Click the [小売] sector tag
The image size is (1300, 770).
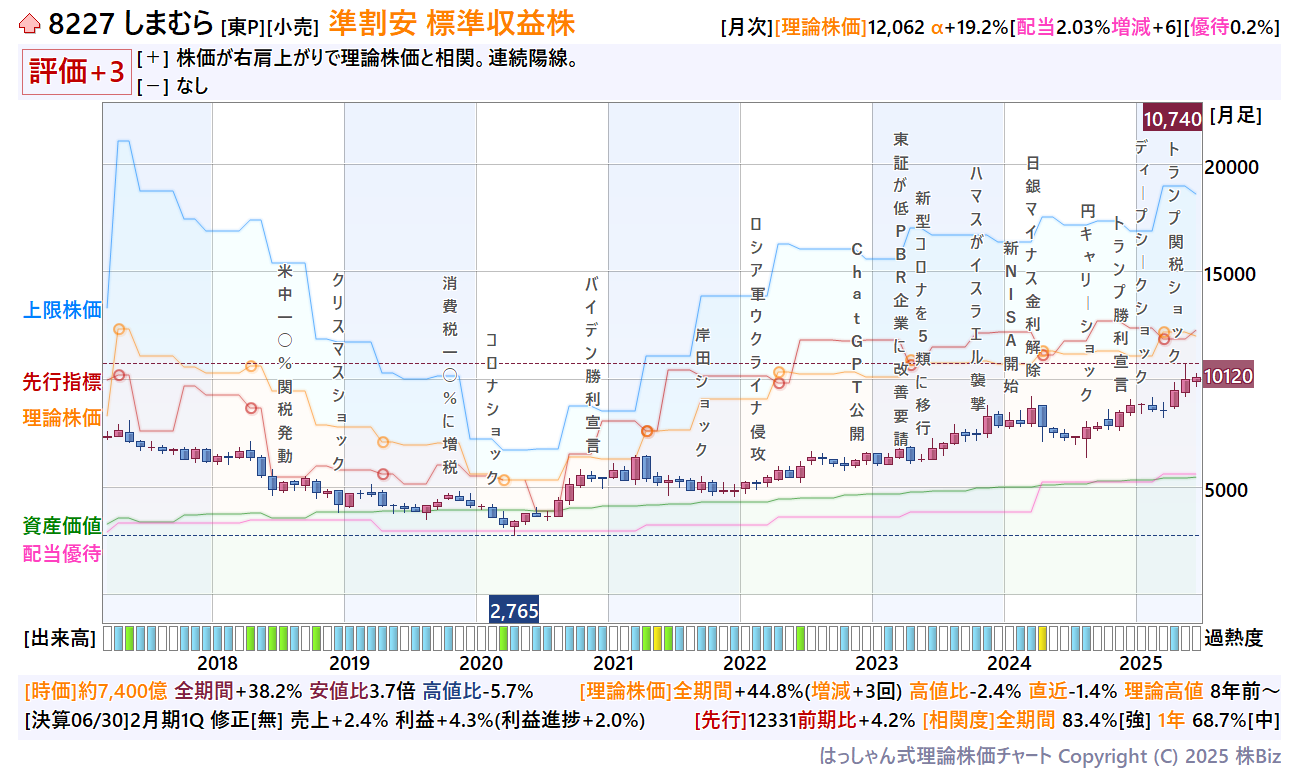tap(291, 25)
